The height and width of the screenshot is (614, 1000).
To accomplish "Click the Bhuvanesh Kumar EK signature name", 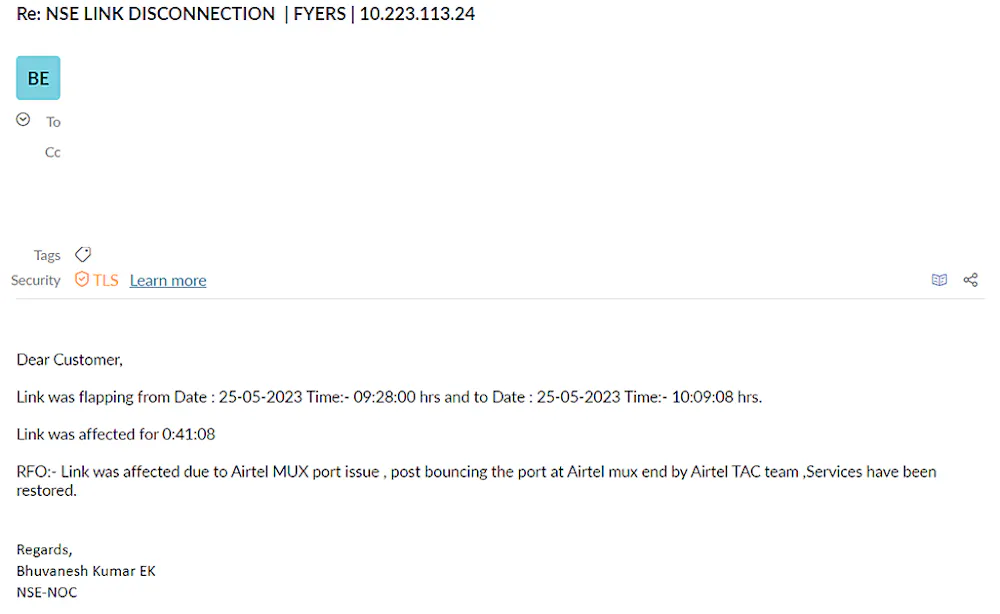I will 86,571.
